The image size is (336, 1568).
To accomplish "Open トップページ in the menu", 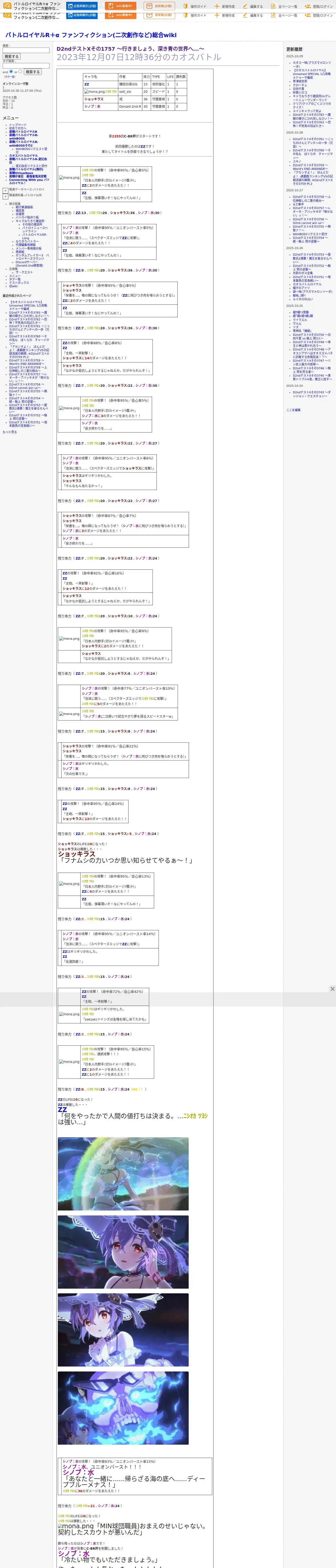I will [18, 125].
